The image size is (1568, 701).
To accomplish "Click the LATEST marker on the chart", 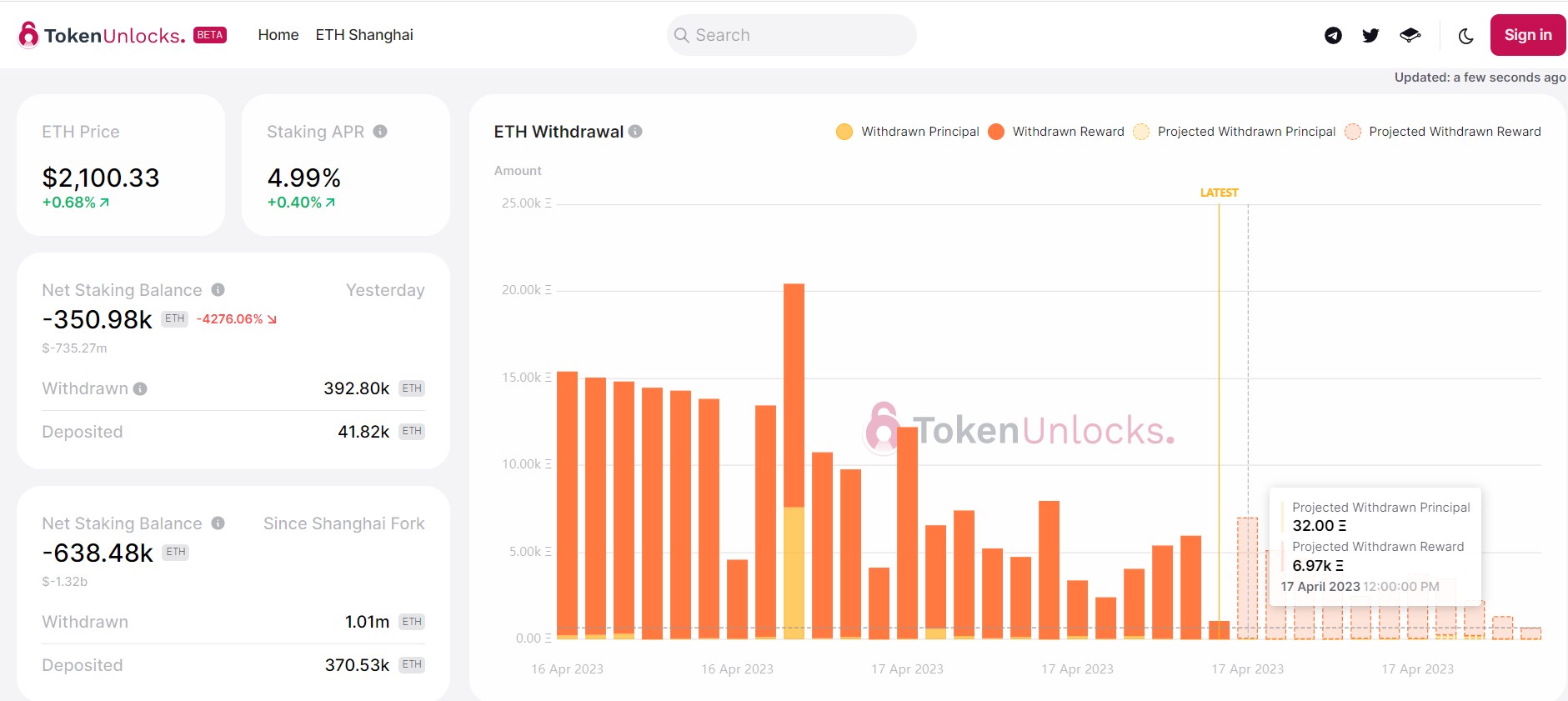I will (x=1218, y=192).
